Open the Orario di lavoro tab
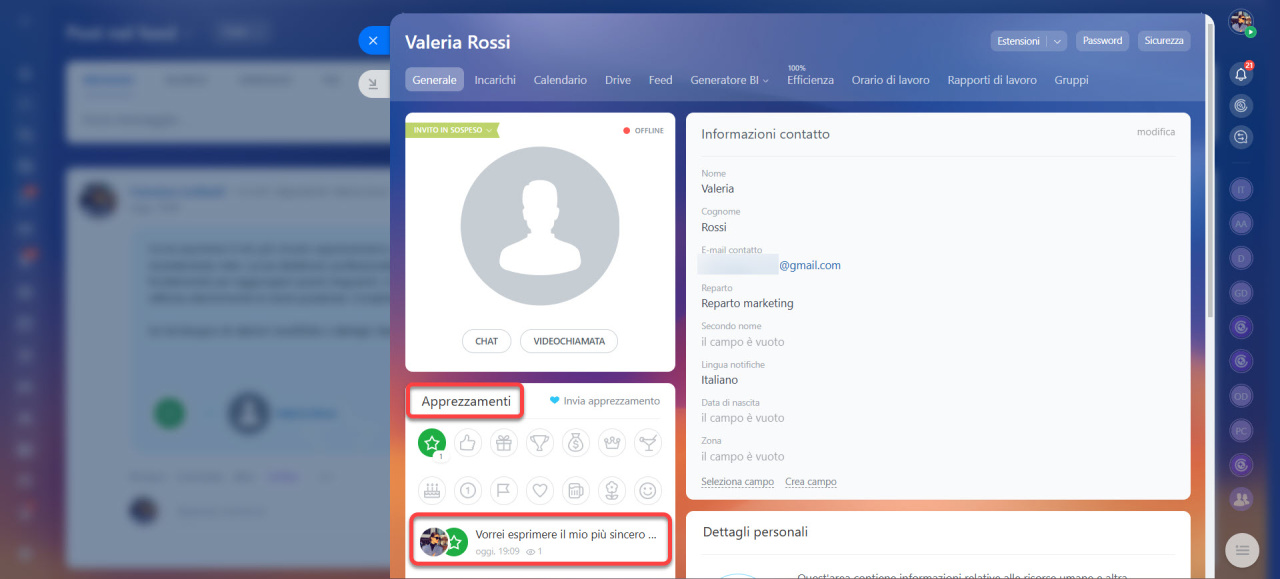Image resolution: width=1280 pixels, height=579 pixels. tap(890, 80)
